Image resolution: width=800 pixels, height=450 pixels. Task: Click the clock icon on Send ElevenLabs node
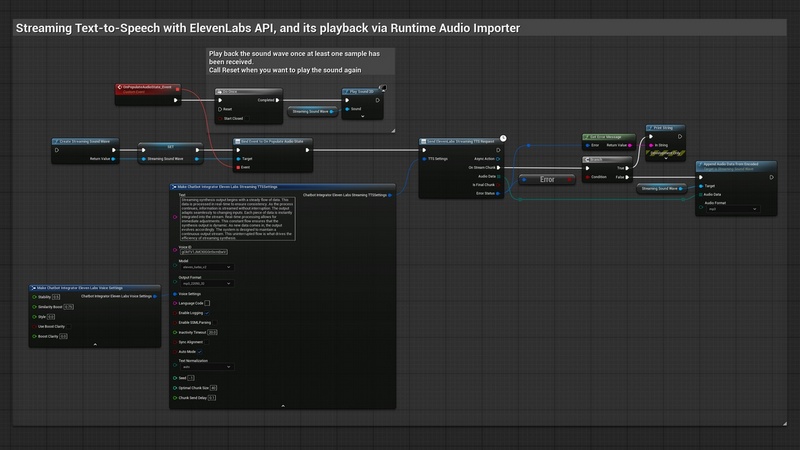click(503, 139)
